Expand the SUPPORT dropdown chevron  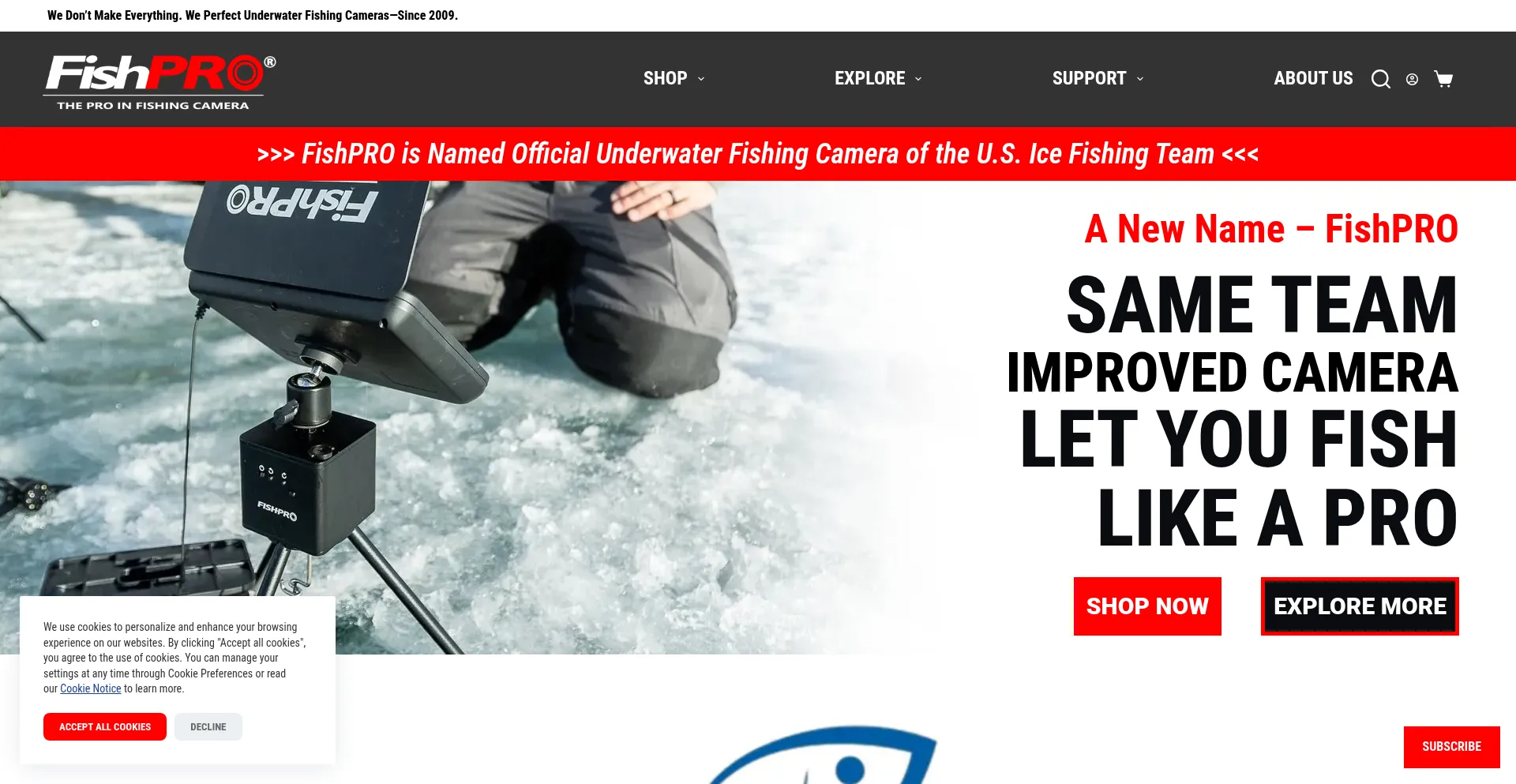click(x=1140, y=79)
